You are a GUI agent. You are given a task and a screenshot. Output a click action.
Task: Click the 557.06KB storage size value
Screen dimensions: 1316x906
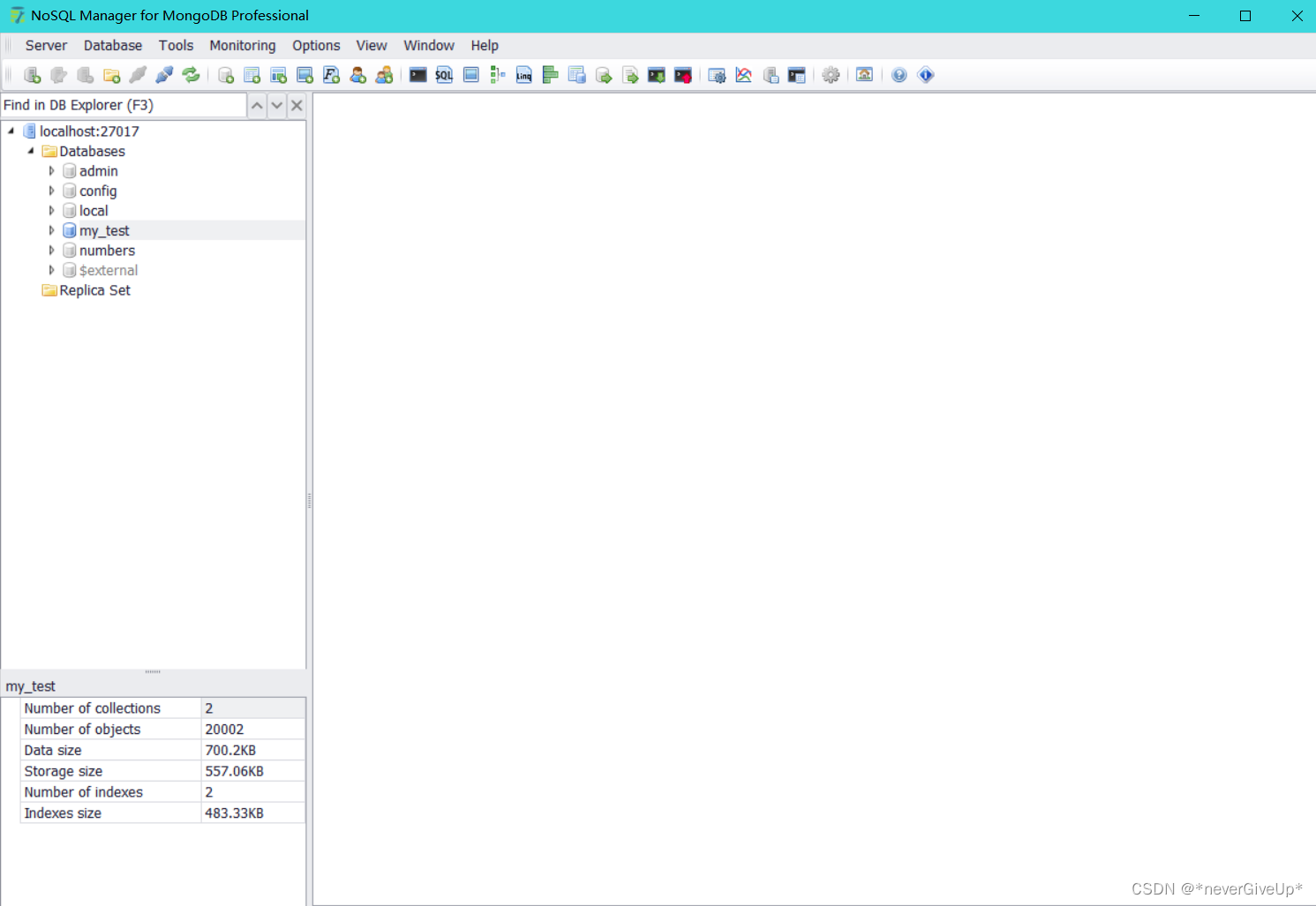coord(234,771)
